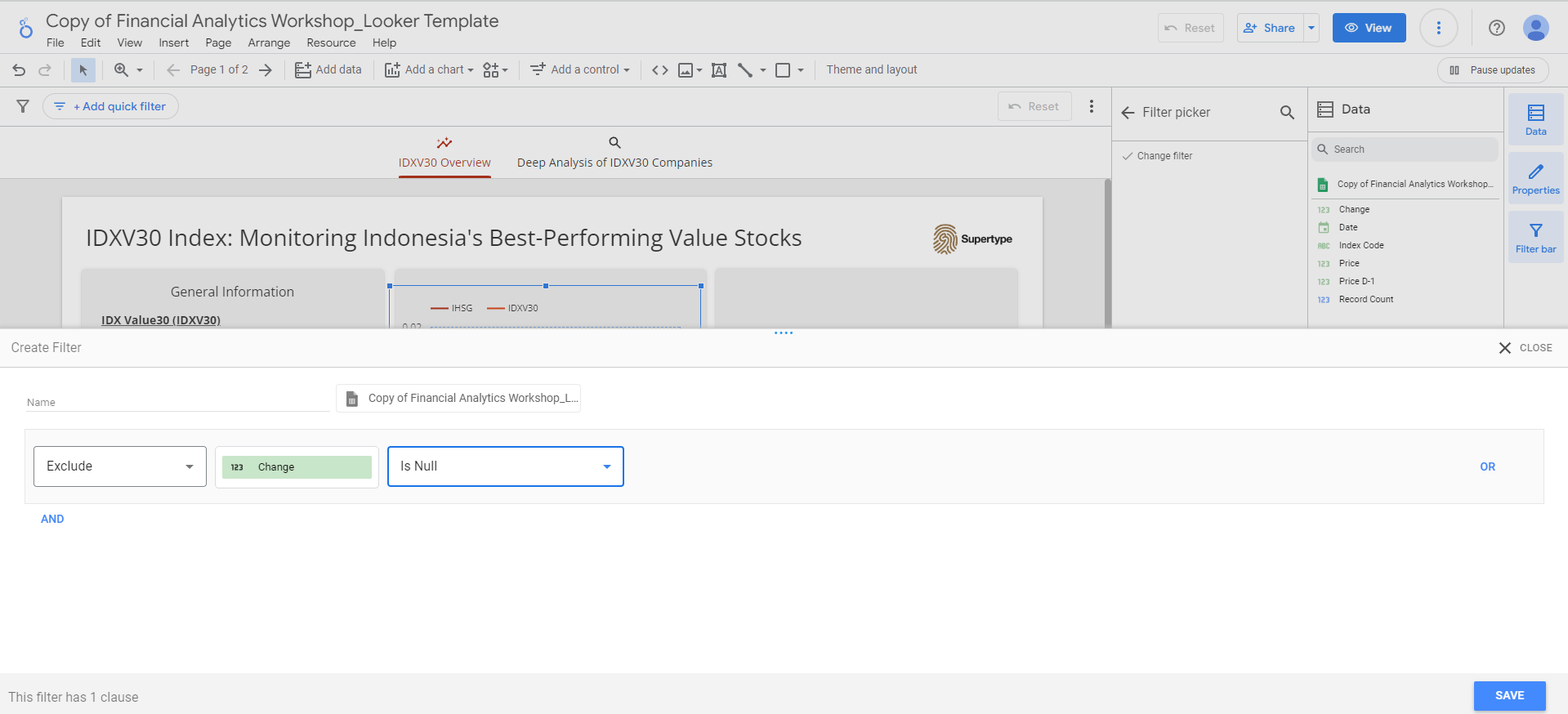Click the Supertype logo image
This screenshot has width=1568, height=714.
point(972,239)
